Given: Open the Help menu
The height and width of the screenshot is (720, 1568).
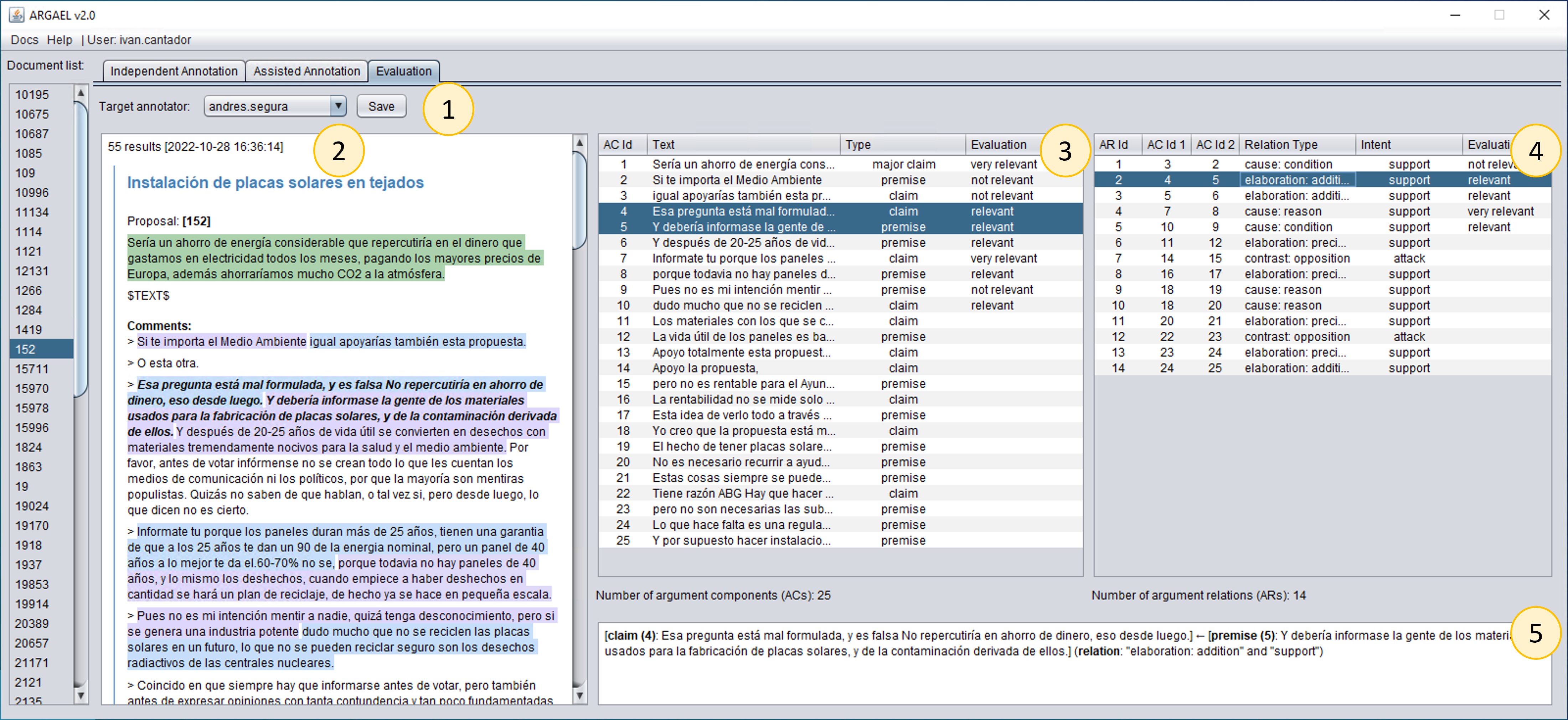Looking at the screenshot, I should pyautogui.click(x=60, y=40).
